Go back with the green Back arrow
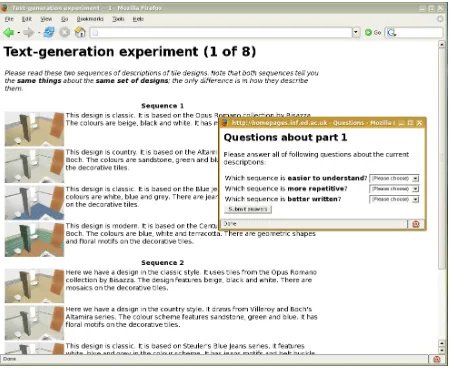The image size is (450, 368). pos(9,33)
